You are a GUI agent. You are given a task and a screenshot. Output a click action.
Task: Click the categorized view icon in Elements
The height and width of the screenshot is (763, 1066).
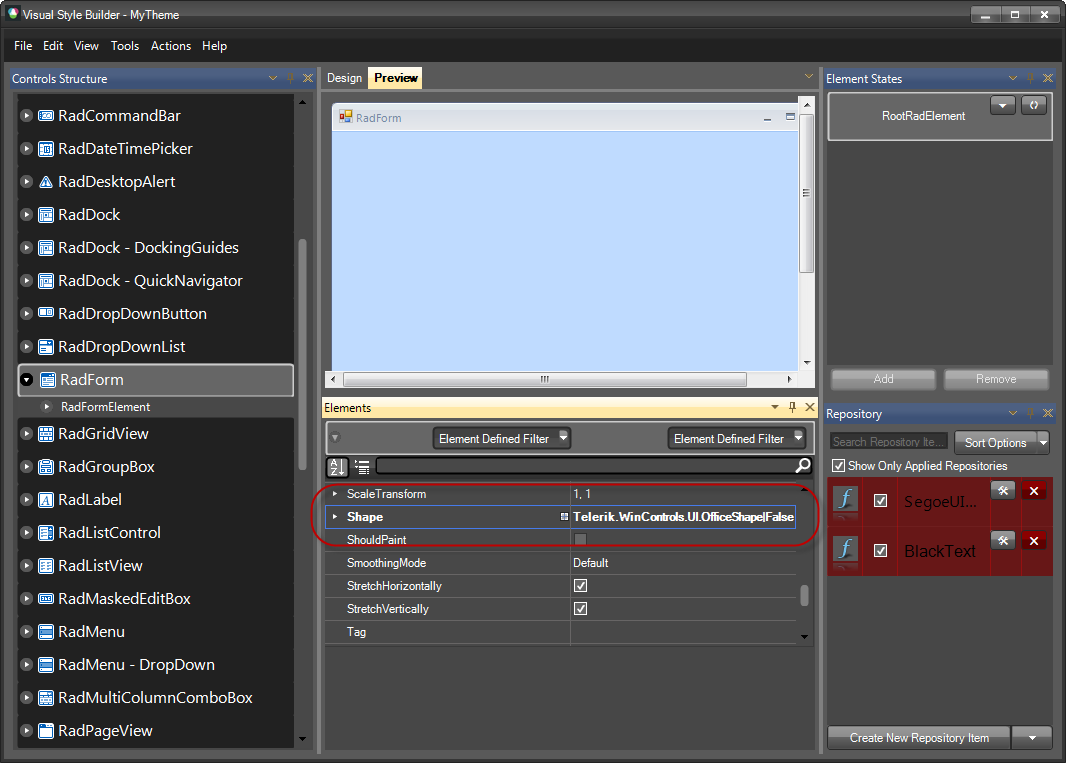(x=362, y=467)
